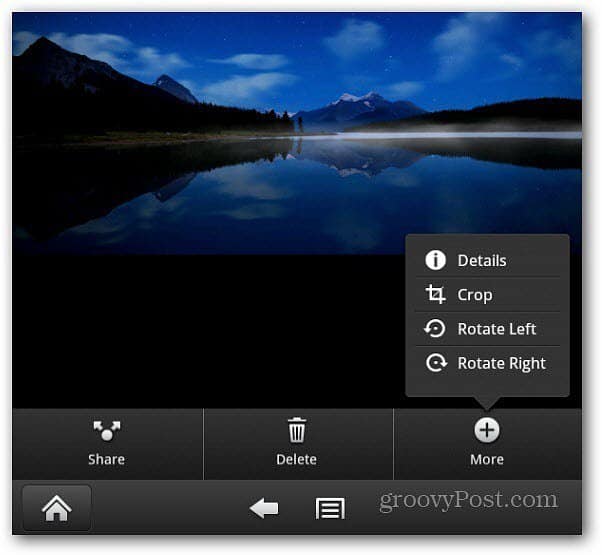
Task: Click the Rotate Right arrow icon
Action: (436, 363)
